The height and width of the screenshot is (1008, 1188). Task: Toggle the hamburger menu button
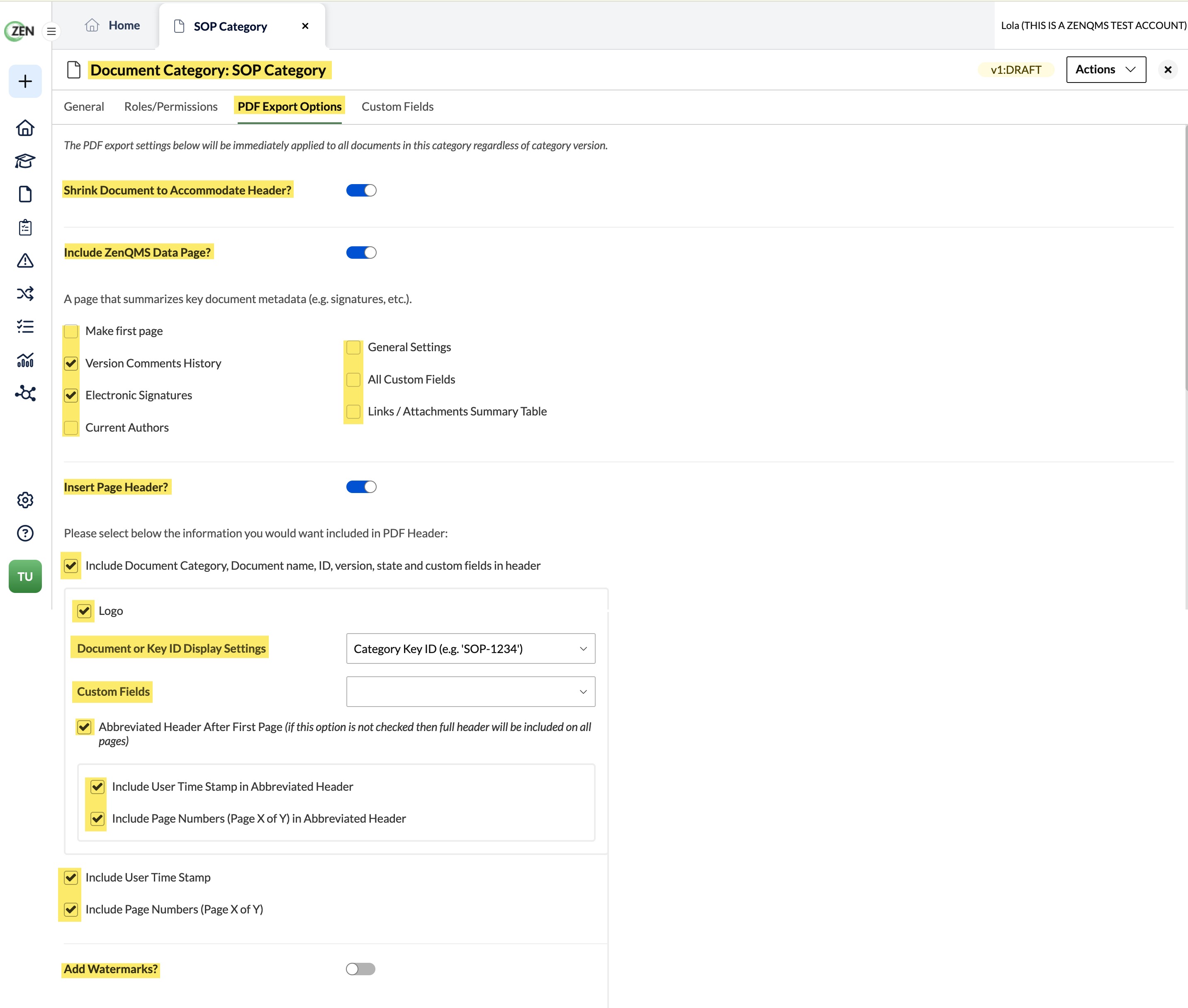pyautogui.click(x=51, y=31)
